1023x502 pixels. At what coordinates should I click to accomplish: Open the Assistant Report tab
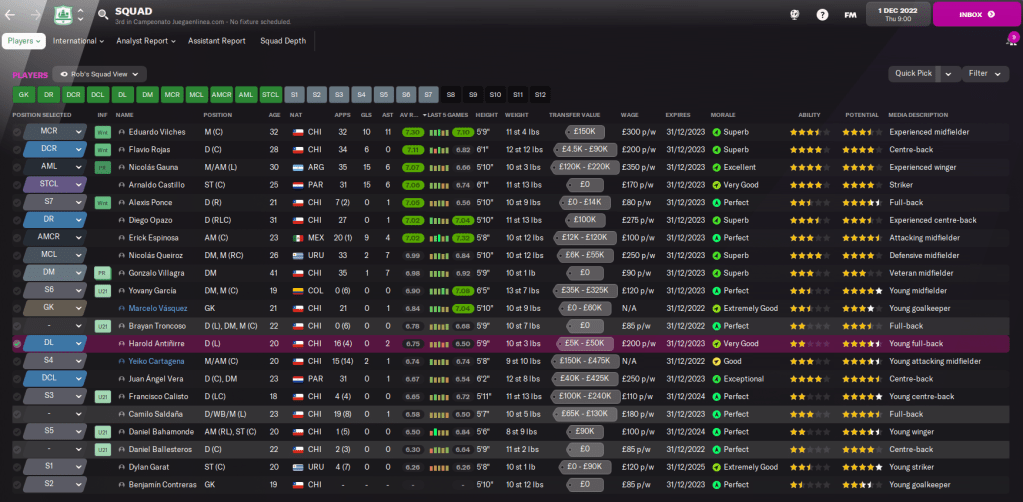pyautogui.click(x=217, y=41)
